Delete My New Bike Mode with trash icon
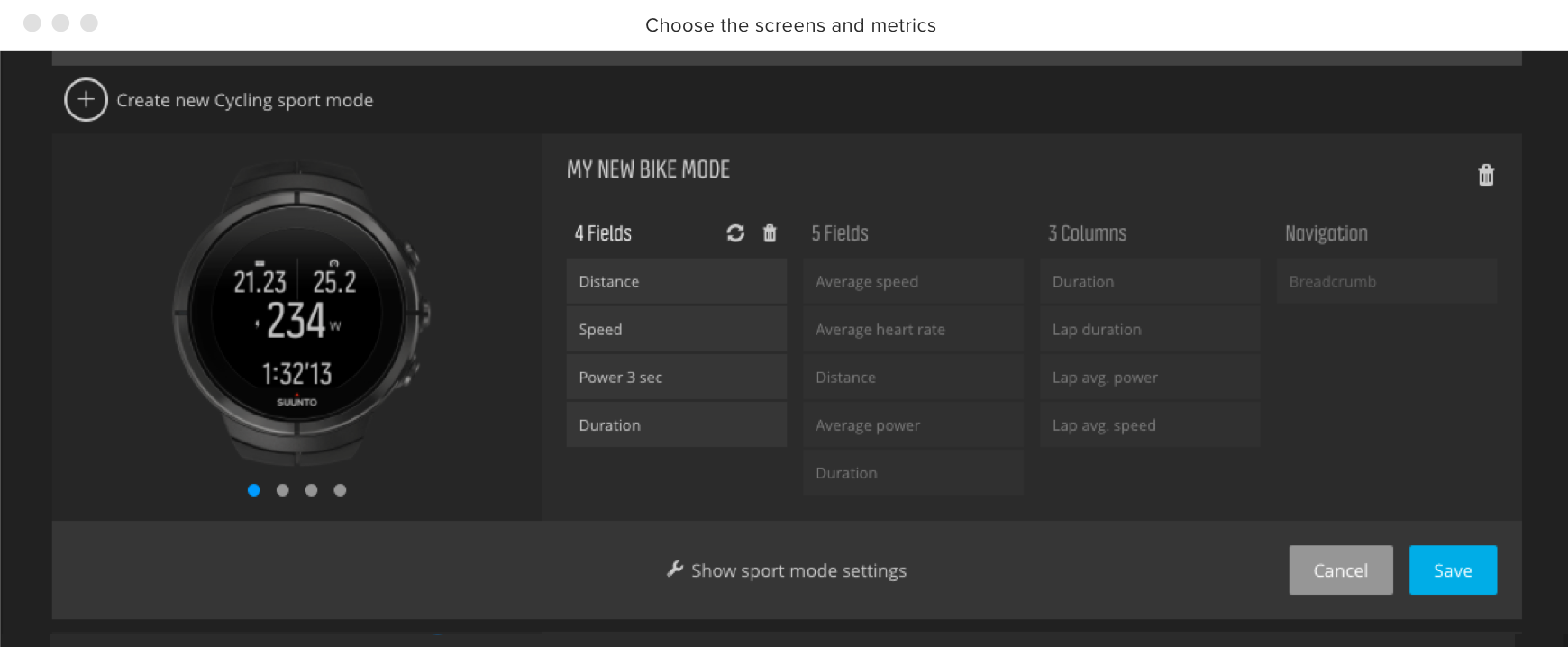This screenshot has height=647, width=1568. (x=1486, y=175)
